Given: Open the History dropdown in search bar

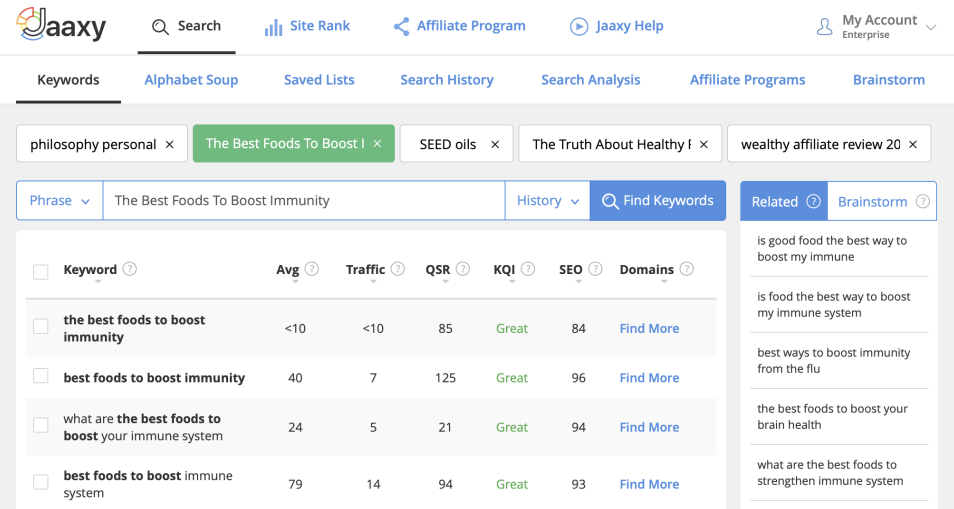Looking at the screenshot, I should point(548,201).
